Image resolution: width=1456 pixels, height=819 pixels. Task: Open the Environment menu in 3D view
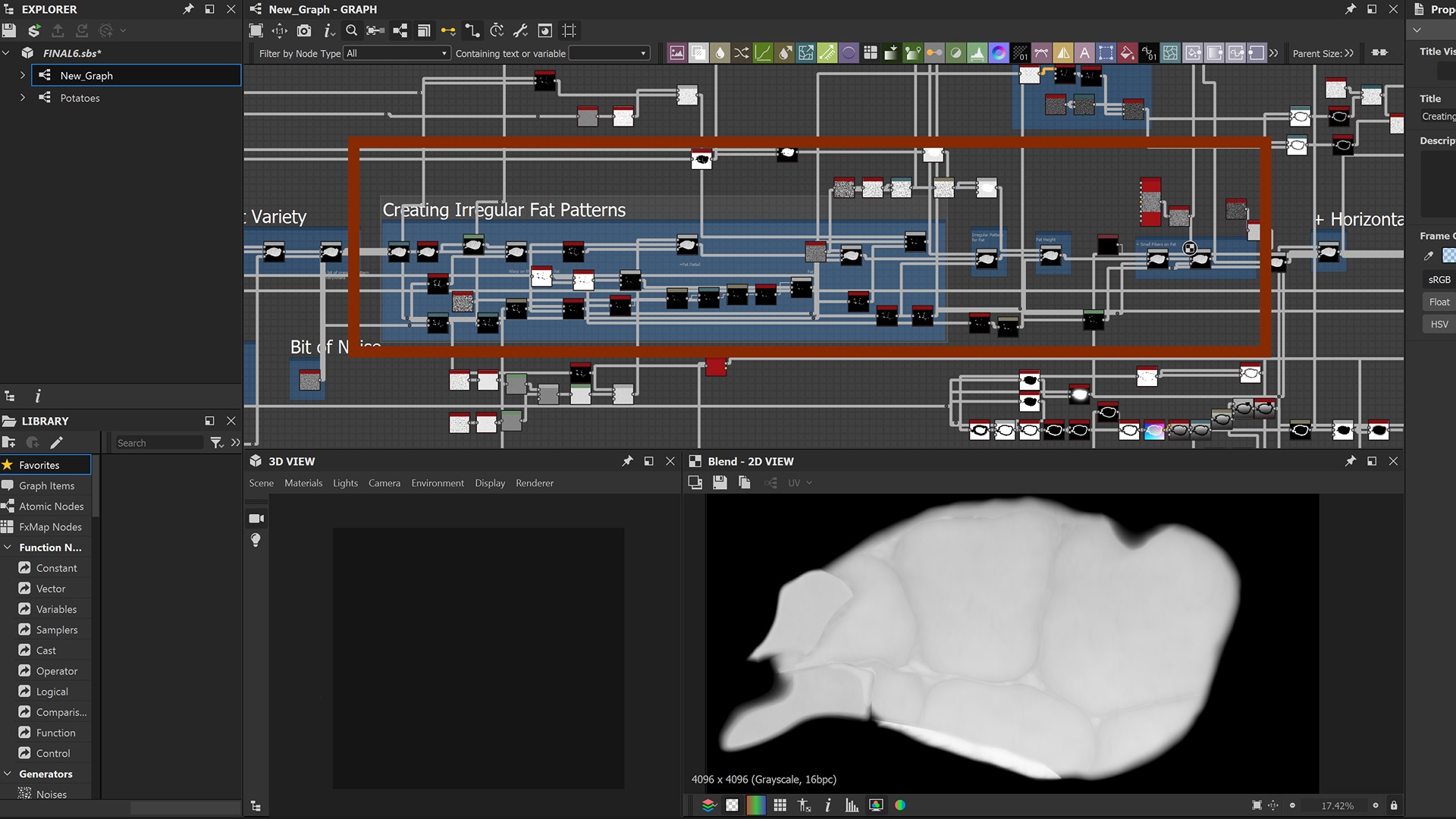point(438,483)
